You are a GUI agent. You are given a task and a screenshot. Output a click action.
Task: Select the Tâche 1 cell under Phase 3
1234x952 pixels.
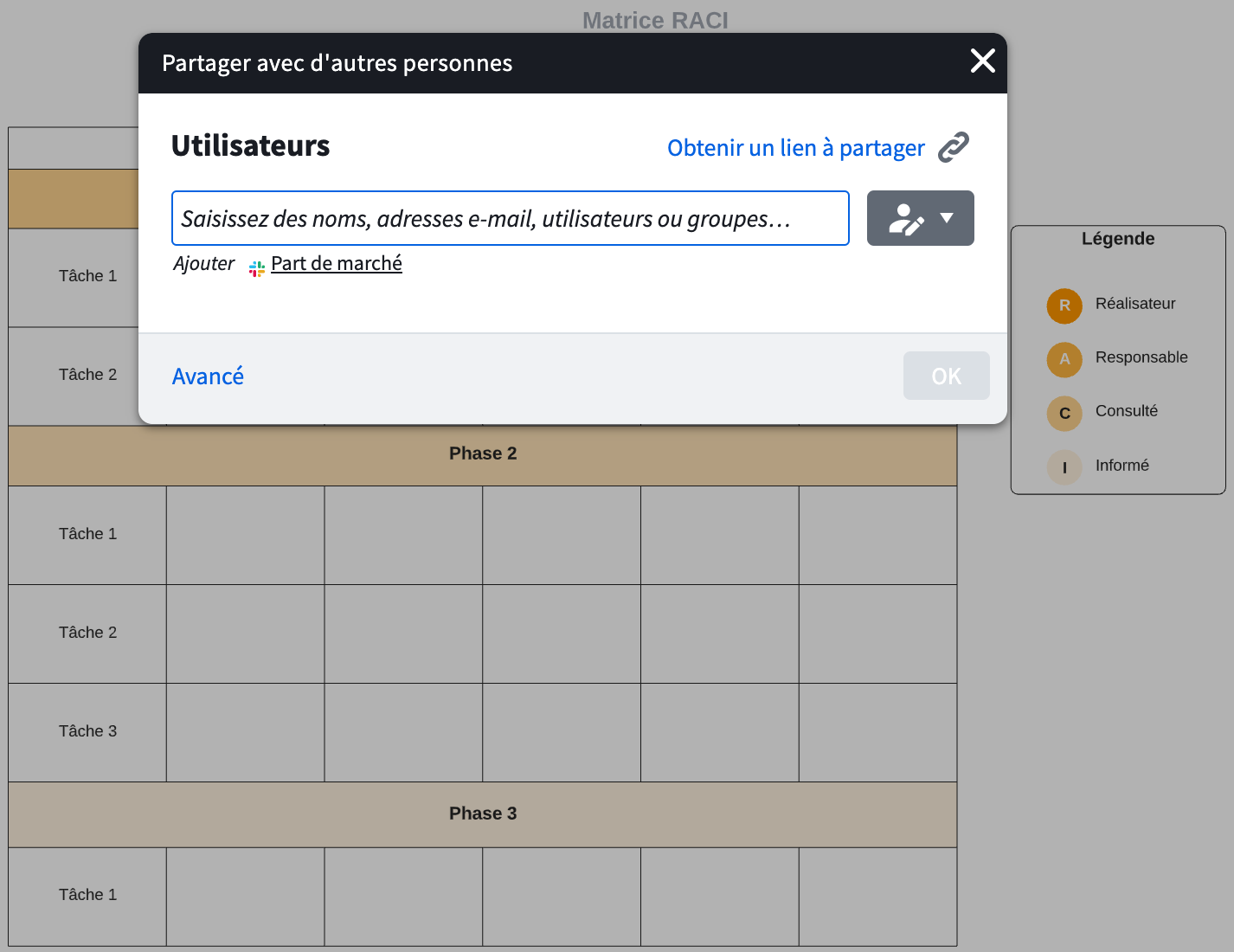87,895
